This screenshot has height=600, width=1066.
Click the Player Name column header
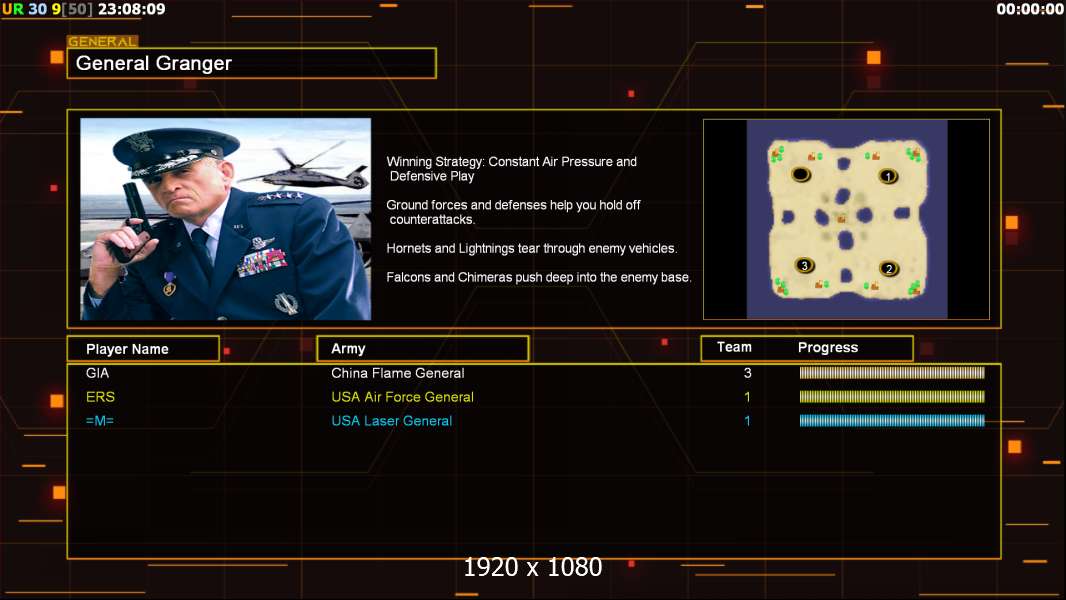[x=143, y=349]
